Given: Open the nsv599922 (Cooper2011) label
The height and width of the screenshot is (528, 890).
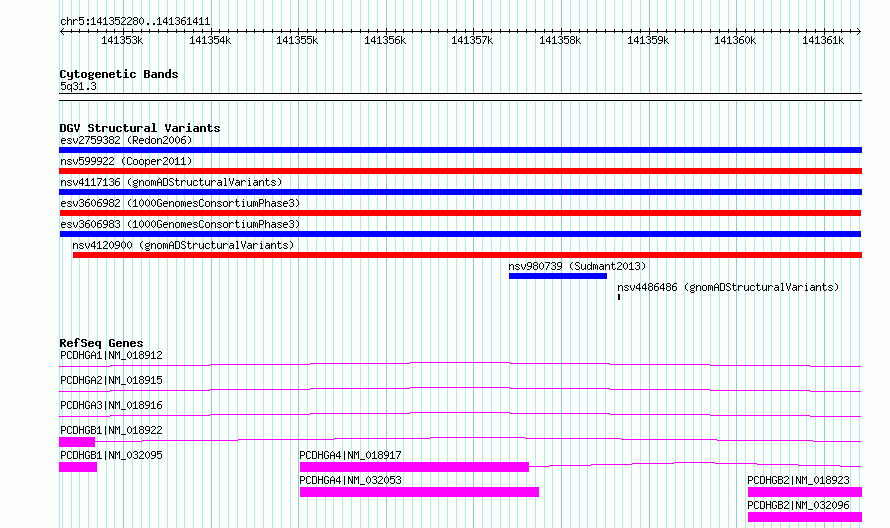Looking at the screenshot, I should click(126, 161).
